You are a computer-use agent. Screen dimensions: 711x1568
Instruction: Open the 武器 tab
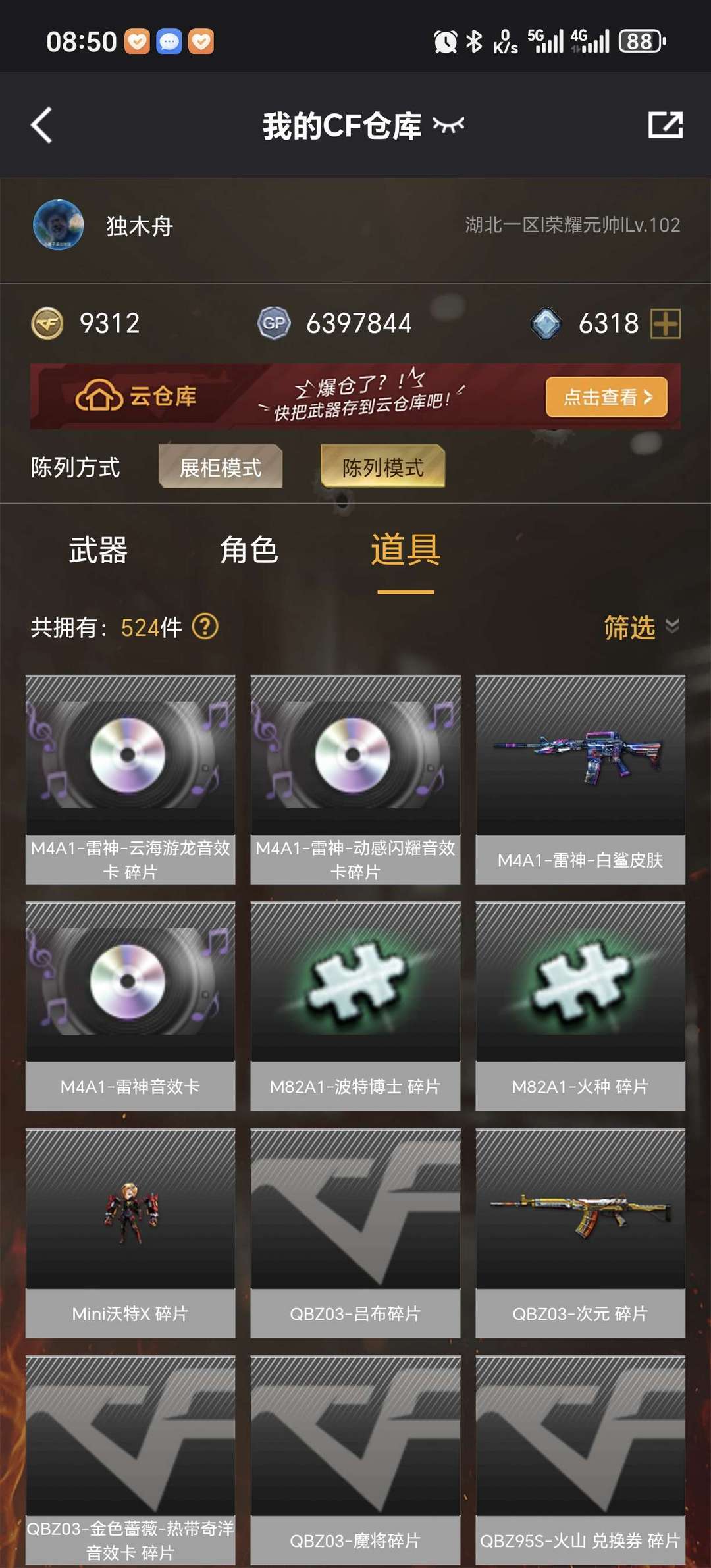click(98, 550)
